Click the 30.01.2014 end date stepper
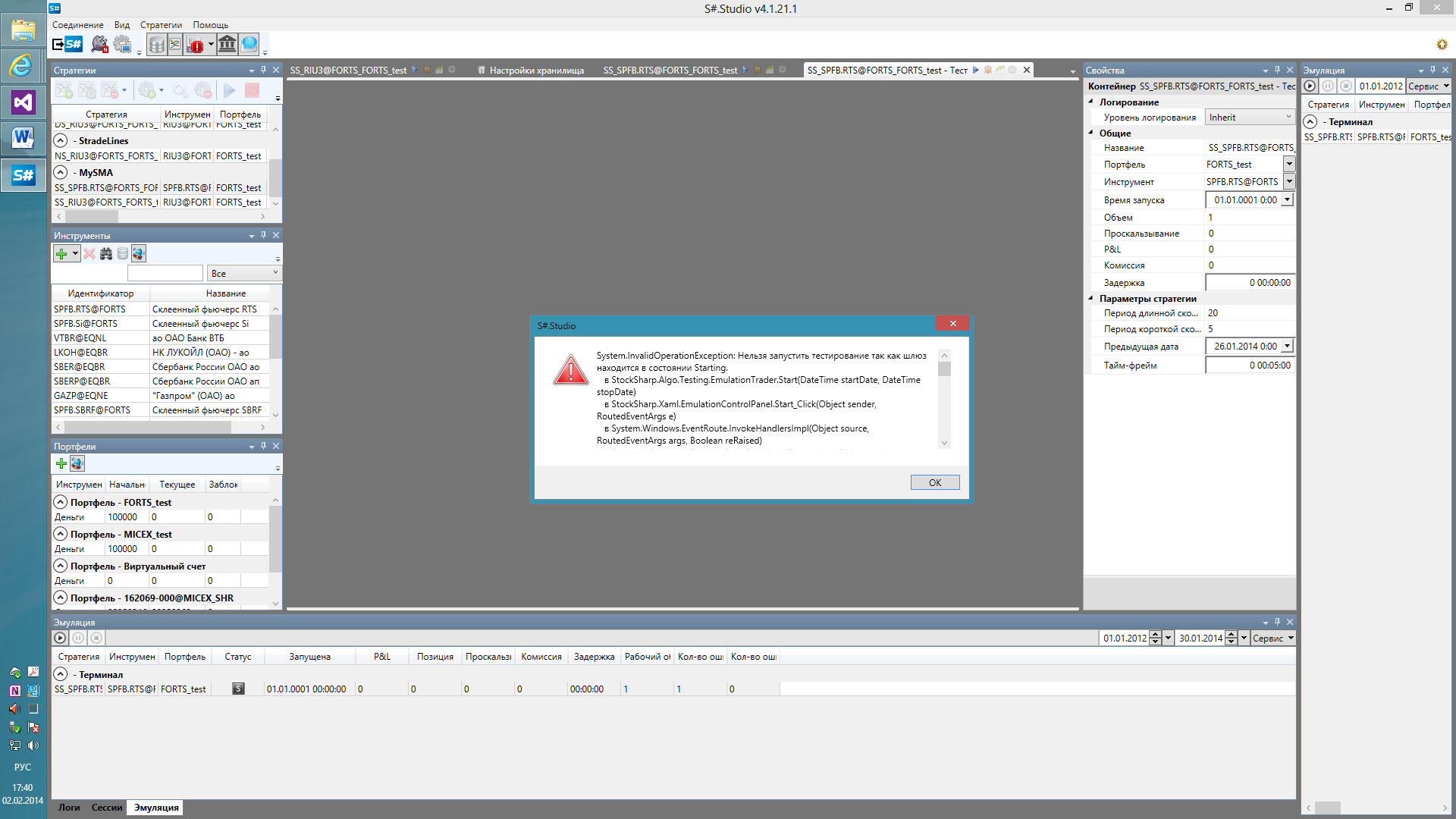Viewport: 1456px width, 819px height. [1232, 639]
